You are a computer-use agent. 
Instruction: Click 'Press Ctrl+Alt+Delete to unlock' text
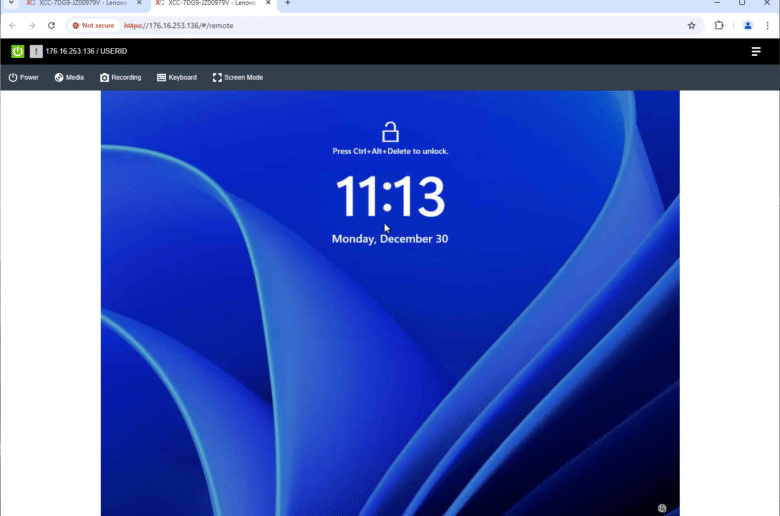coord(390,151)
